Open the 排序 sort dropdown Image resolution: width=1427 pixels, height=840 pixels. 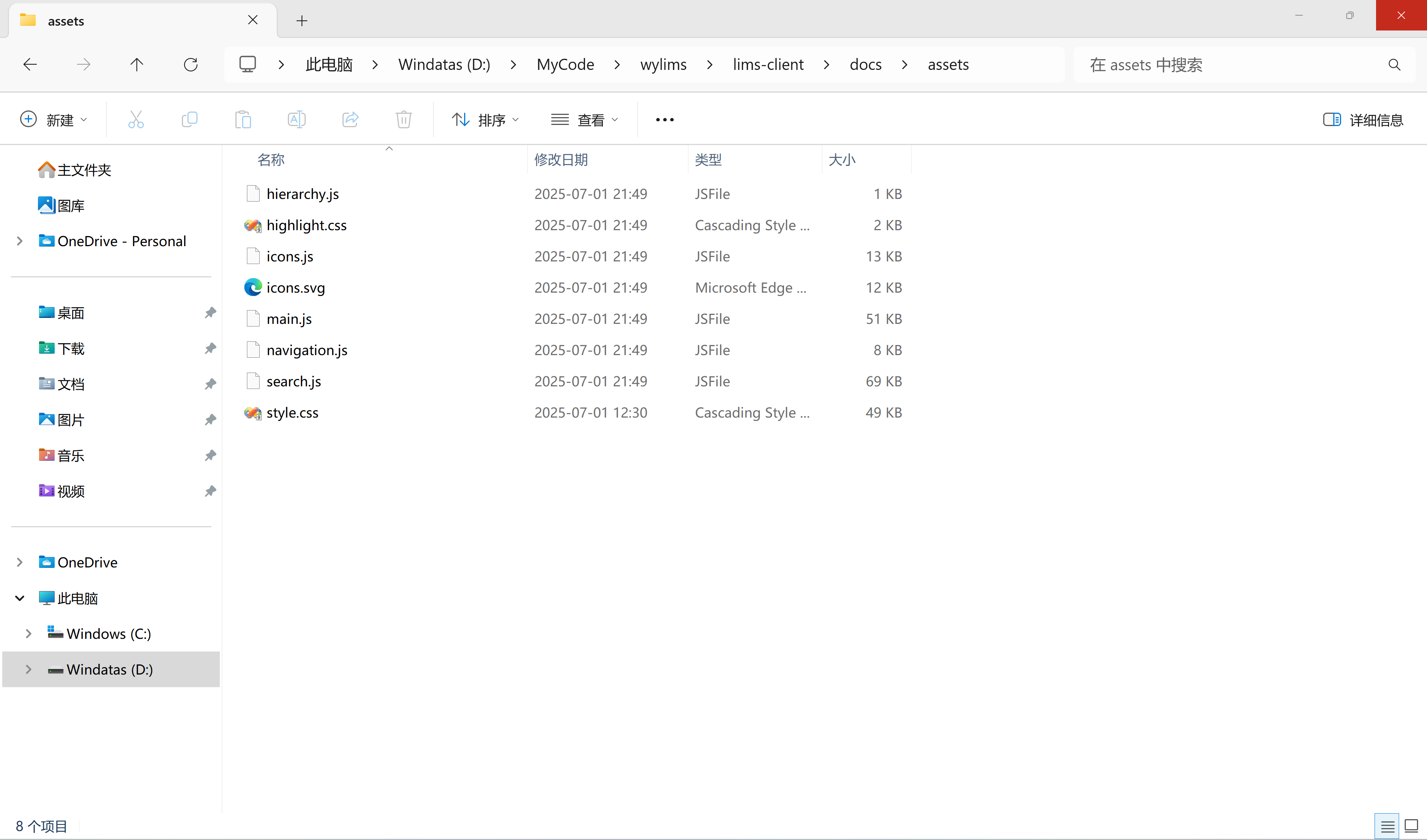[485, 119]
